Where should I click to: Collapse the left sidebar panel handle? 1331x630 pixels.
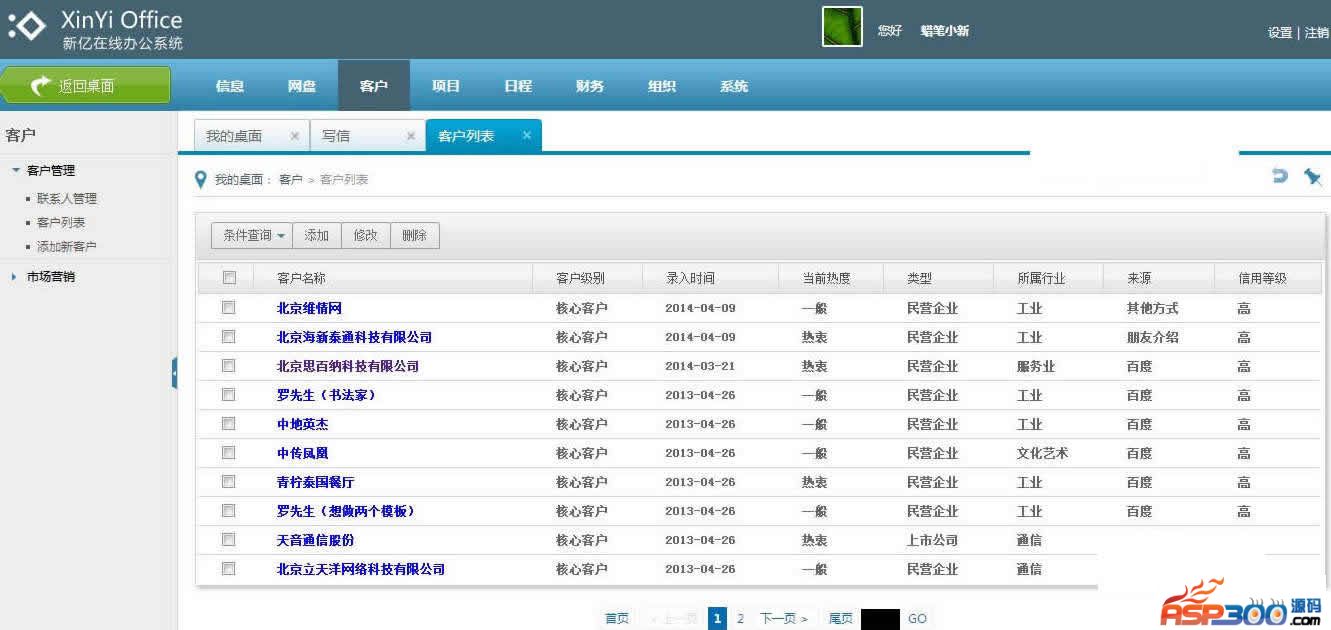click(175, 373)
